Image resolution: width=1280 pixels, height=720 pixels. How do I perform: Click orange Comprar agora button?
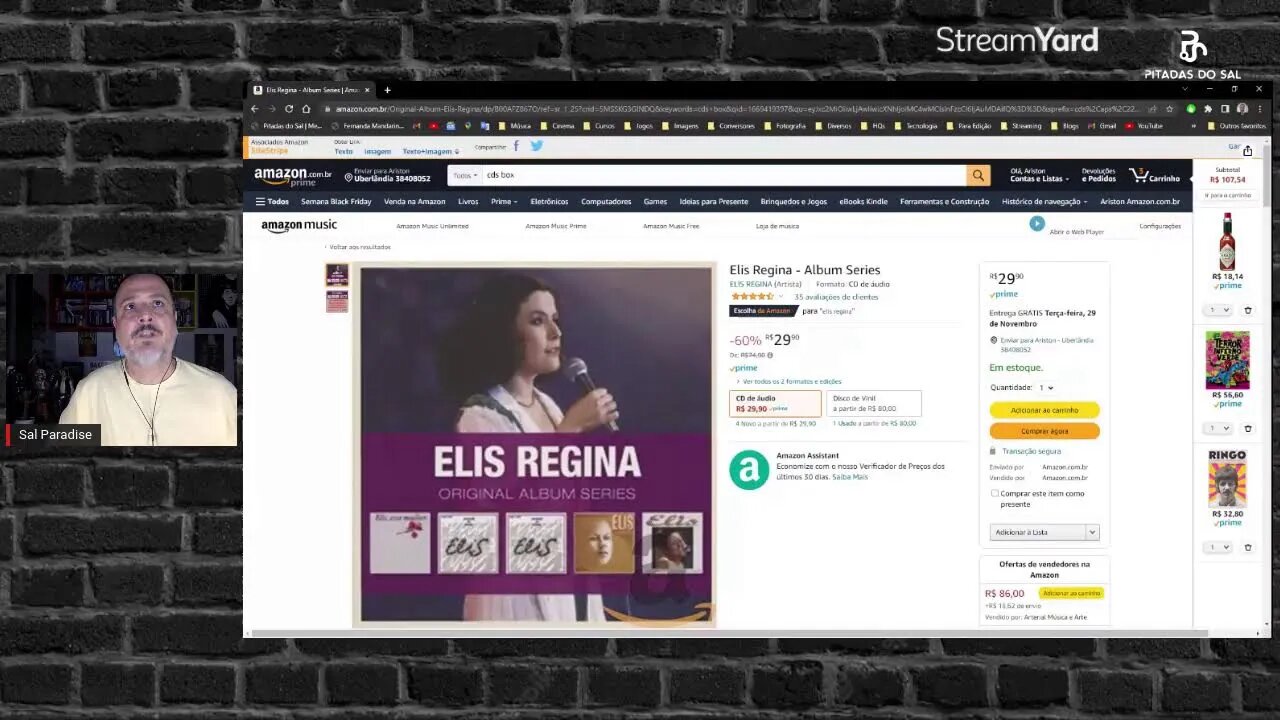1044,431
